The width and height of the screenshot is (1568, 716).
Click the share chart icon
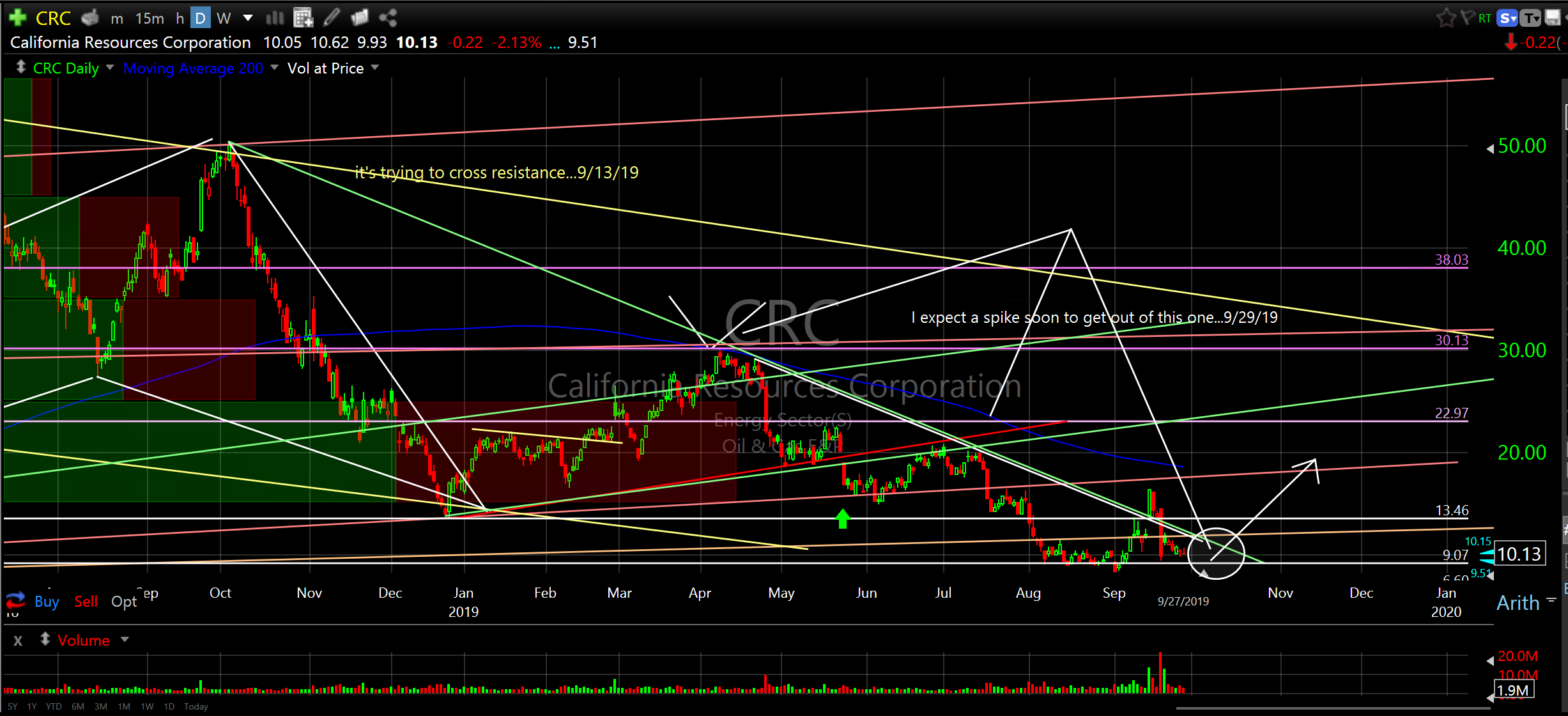[388, 18]
